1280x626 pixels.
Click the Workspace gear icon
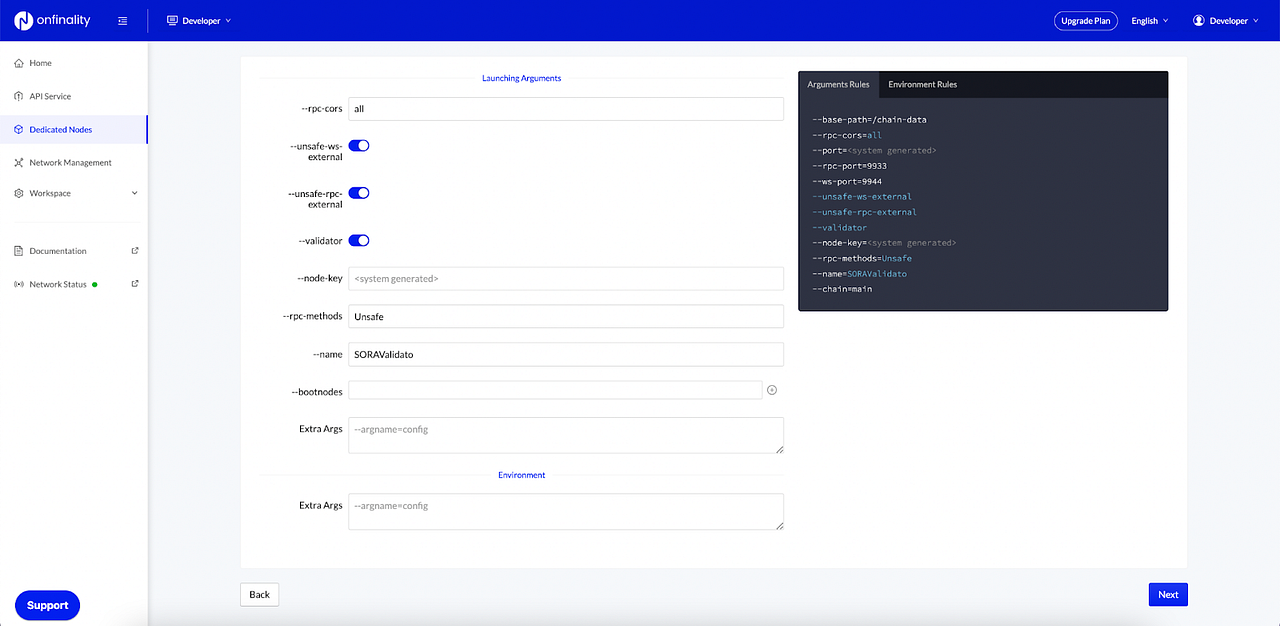(x=19, y=193)
